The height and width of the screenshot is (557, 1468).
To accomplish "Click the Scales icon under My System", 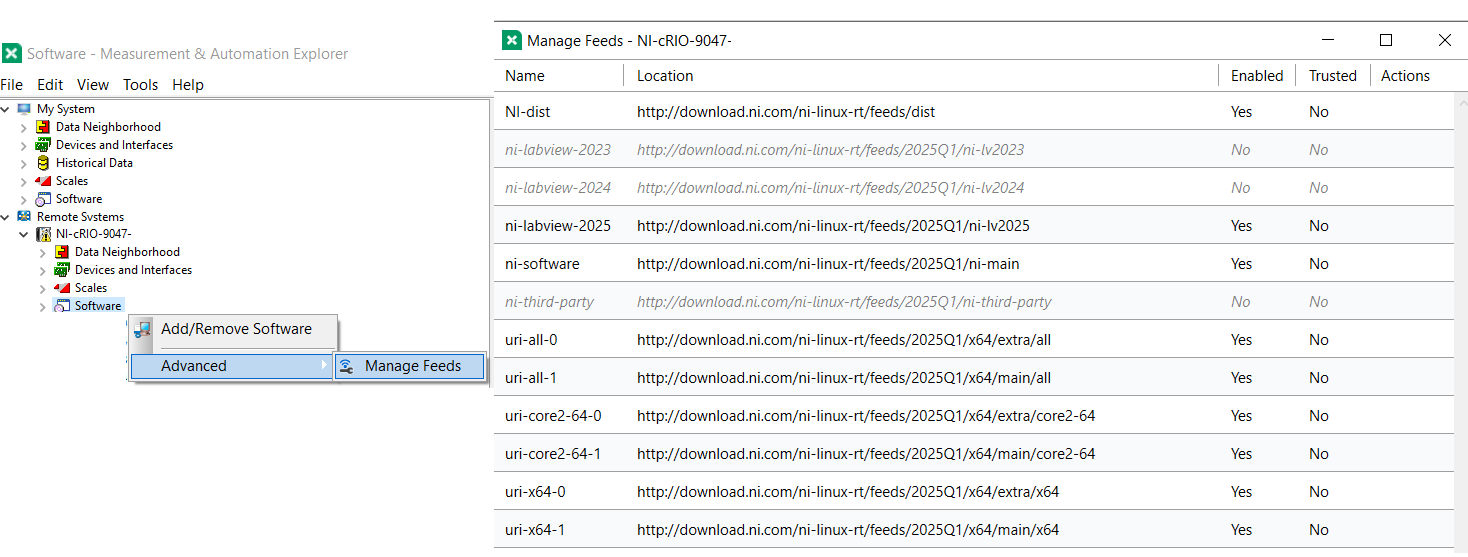I will [x=43, y=181].
